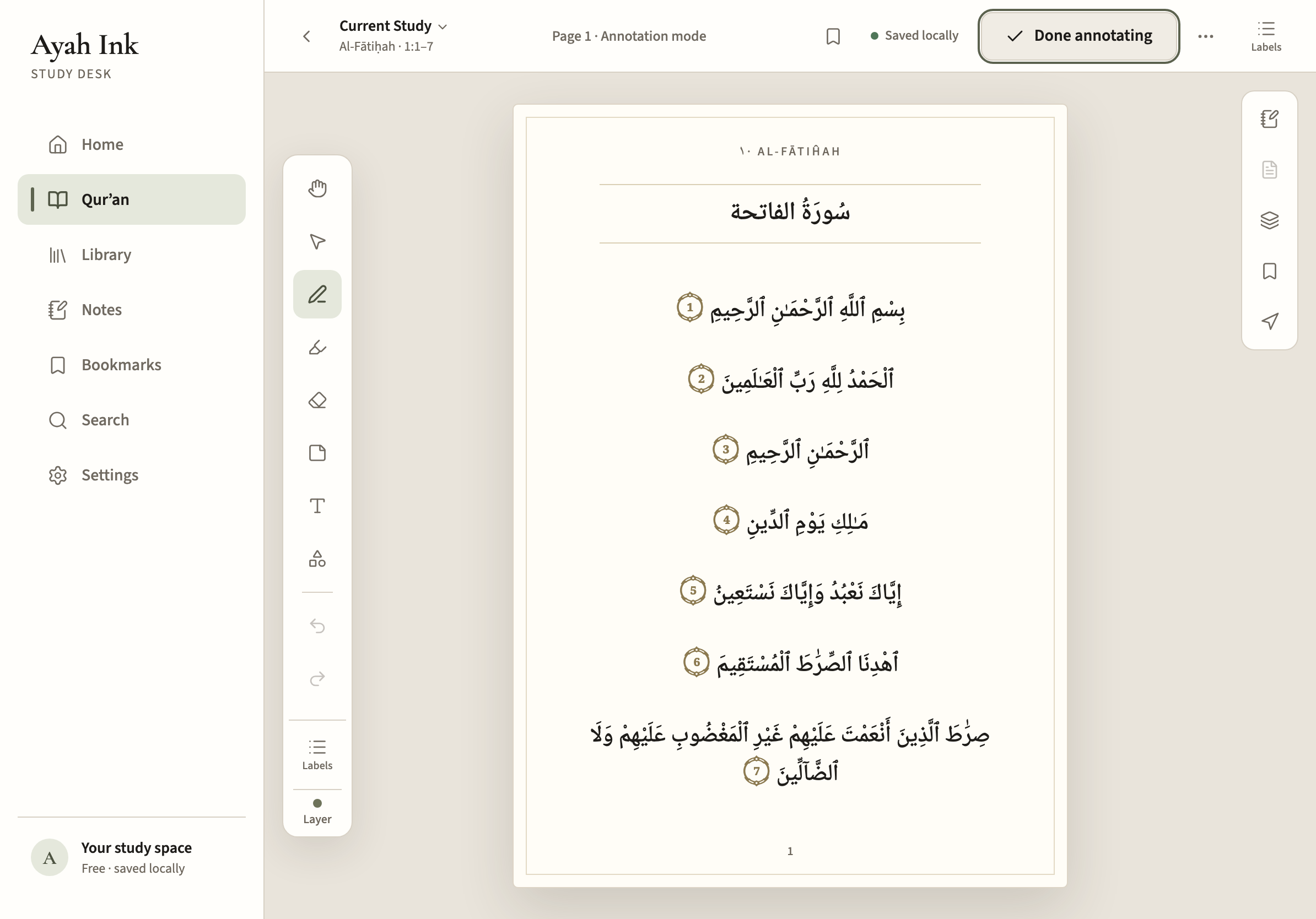Go back with the left chevron
1316x919 pixels.
tap(306, 36)
